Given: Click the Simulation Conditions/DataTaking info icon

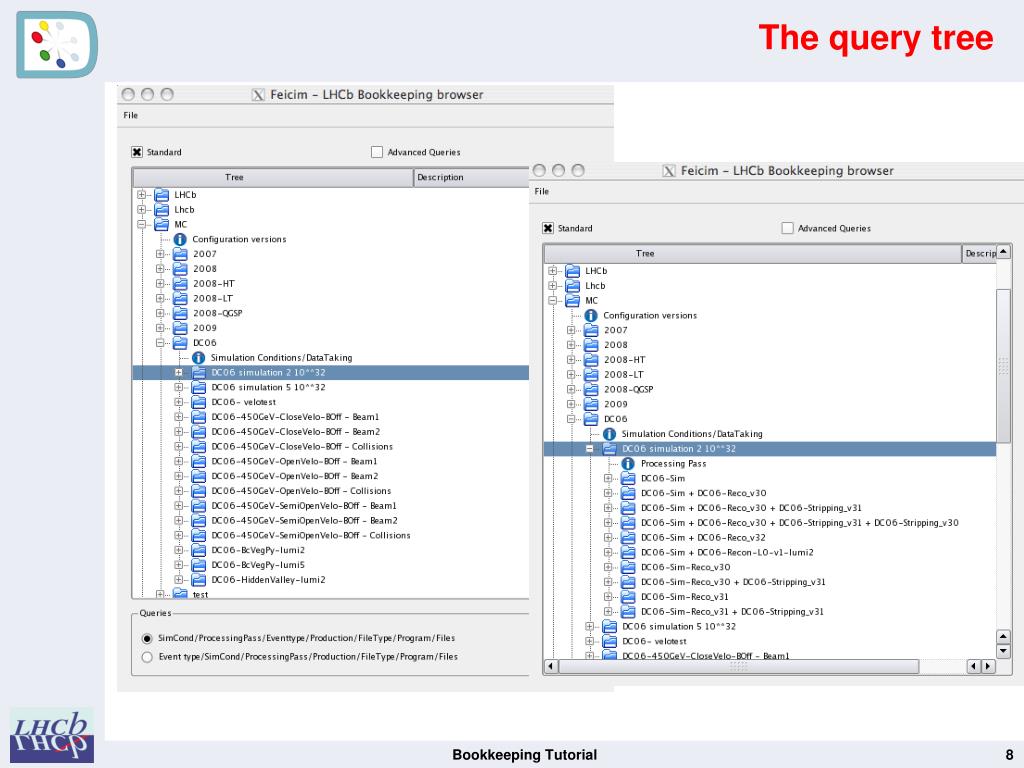Looking at the screenshot, I should pyautogui.click(x=198, y=358).
